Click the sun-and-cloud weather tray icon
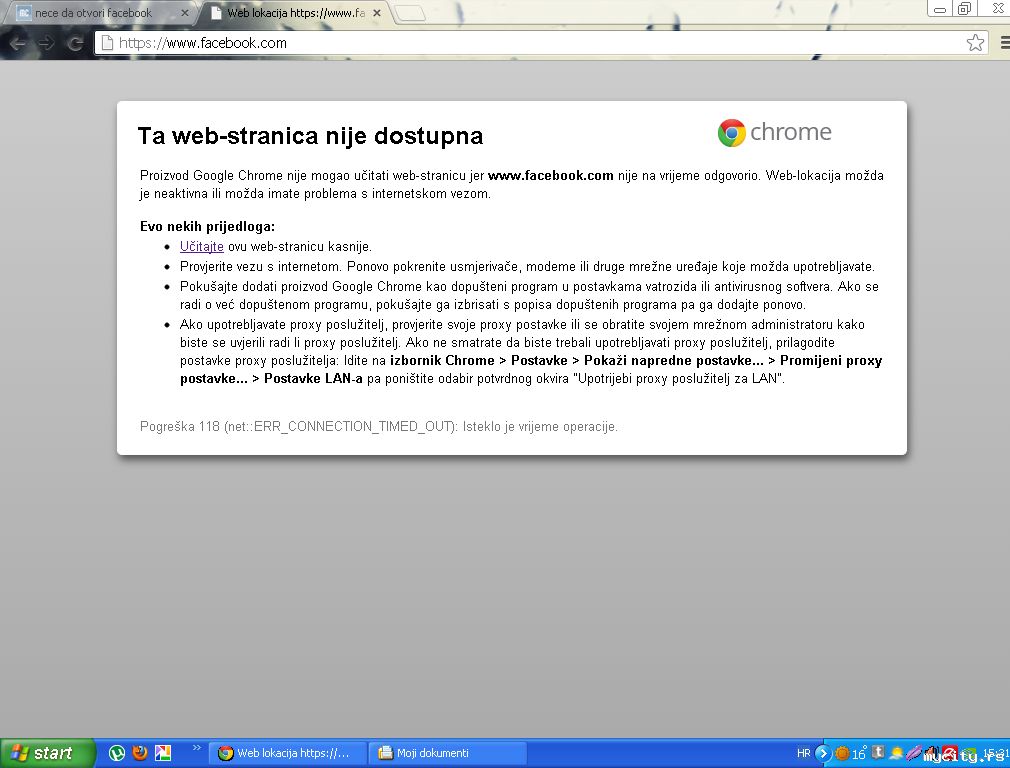 896,753
